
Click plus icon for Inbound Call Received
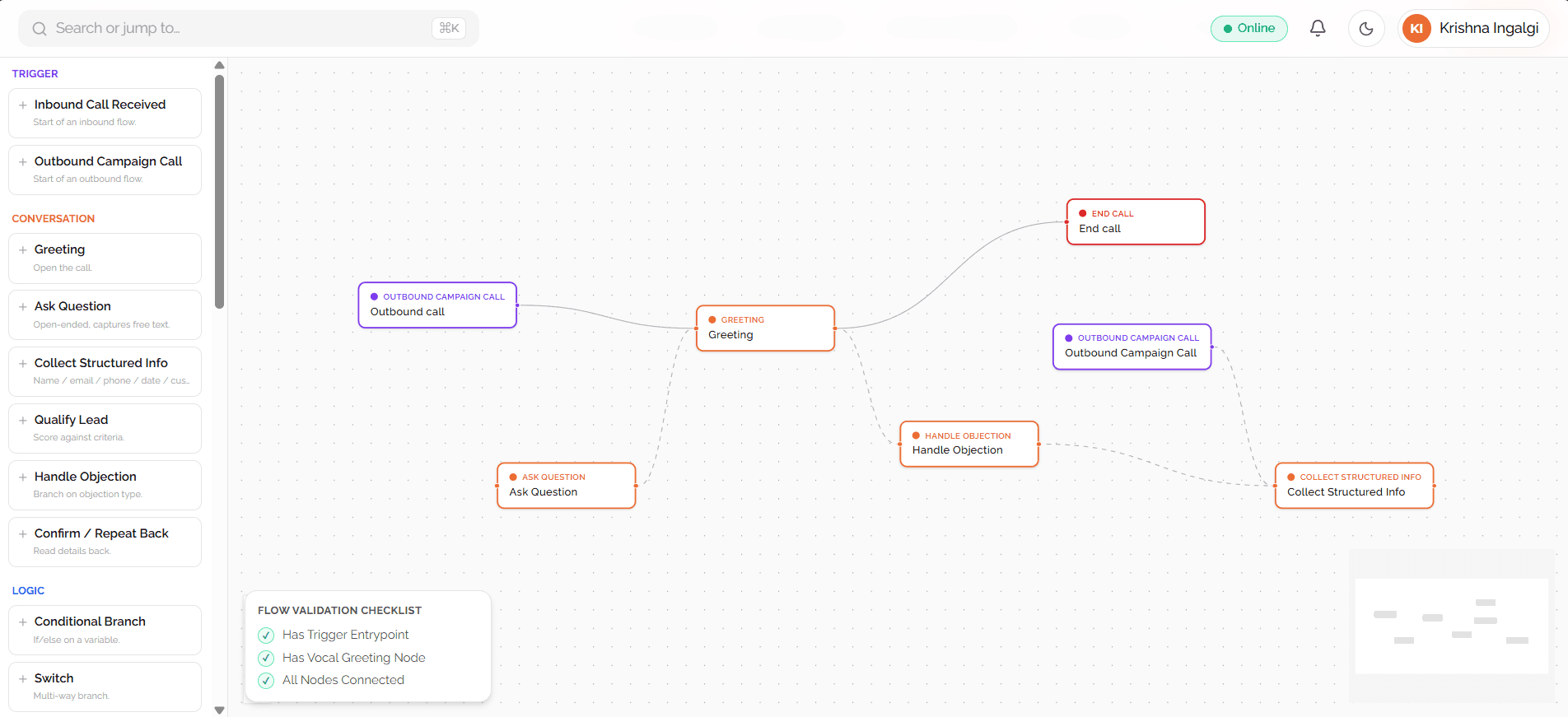[x=23, y=105]
